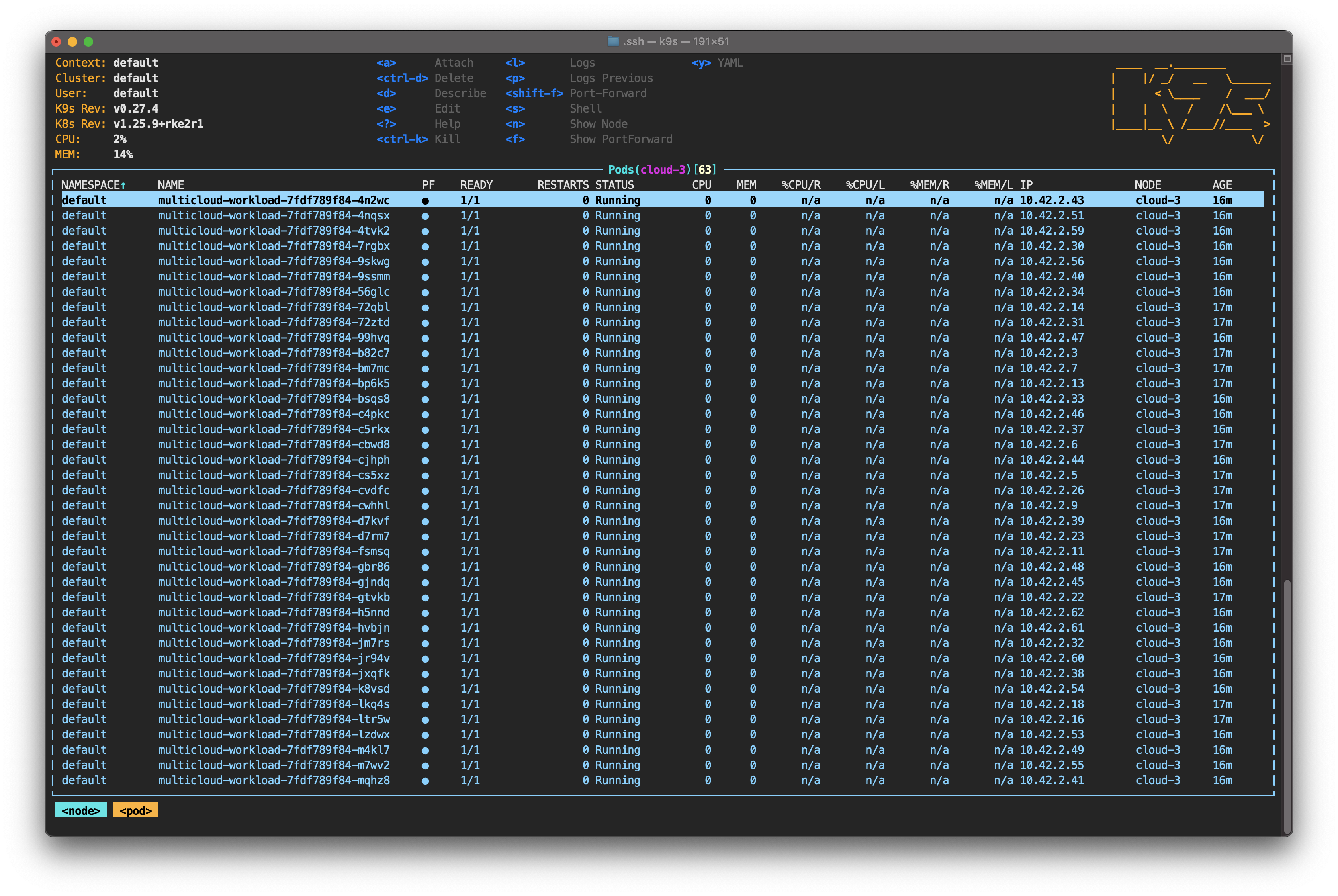The width and height of the screenshot is (1338, 896).
Task: Click the Port-Forward shortcut hint
Action: 608,93
